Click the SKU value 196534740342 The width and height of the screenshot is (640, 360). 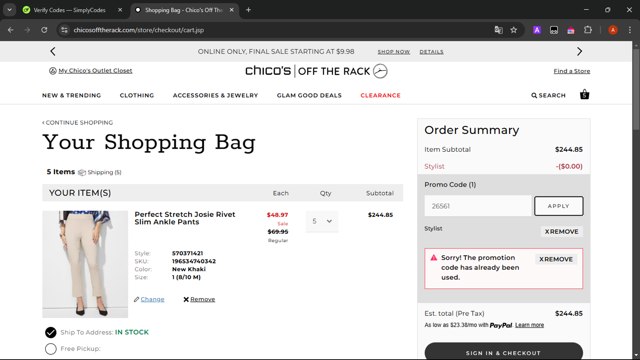pos(194,261)
